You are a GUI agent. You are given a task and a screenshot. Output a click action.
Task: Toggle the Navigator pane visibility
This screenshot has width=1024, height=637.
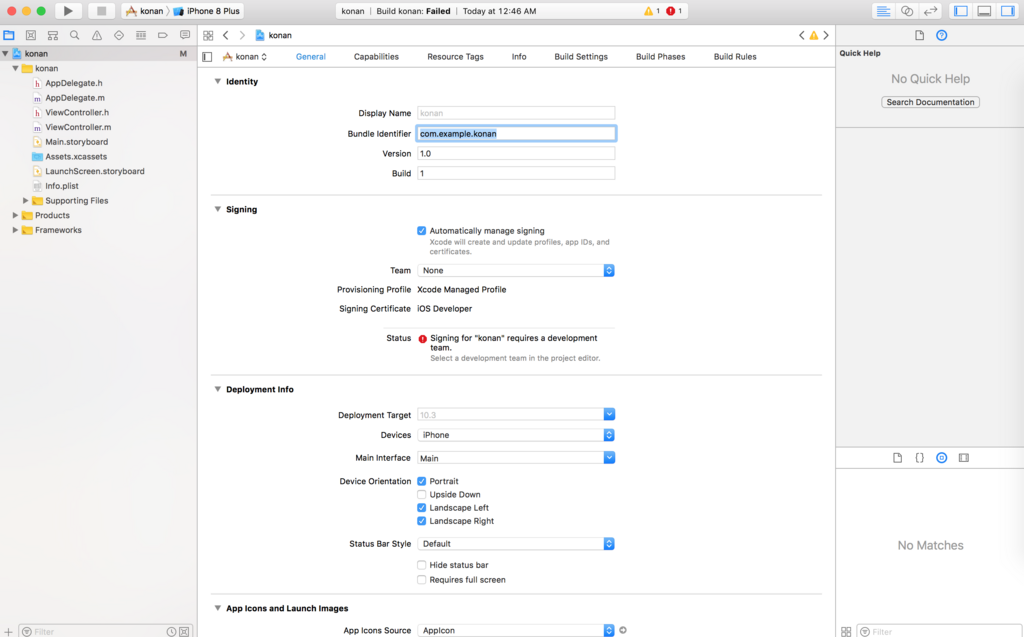pos(961,11)
